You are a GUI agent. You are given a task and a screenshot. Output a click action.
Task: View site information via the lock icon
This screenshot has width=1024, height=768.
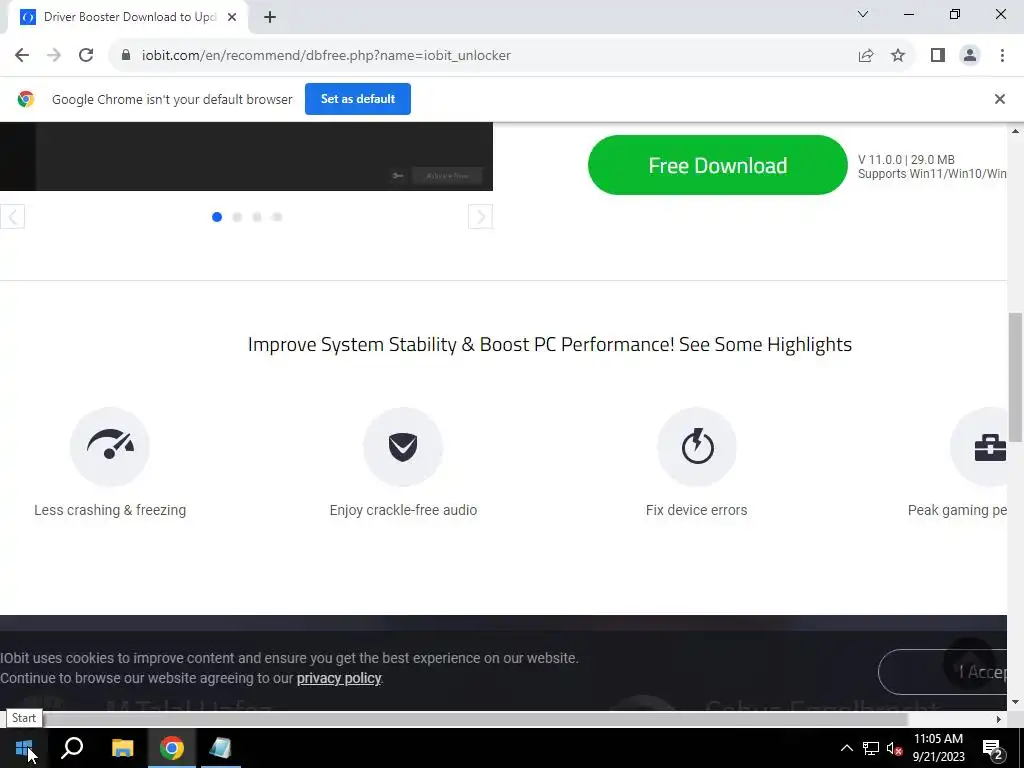pyautogui.click(x=126, y=56)
